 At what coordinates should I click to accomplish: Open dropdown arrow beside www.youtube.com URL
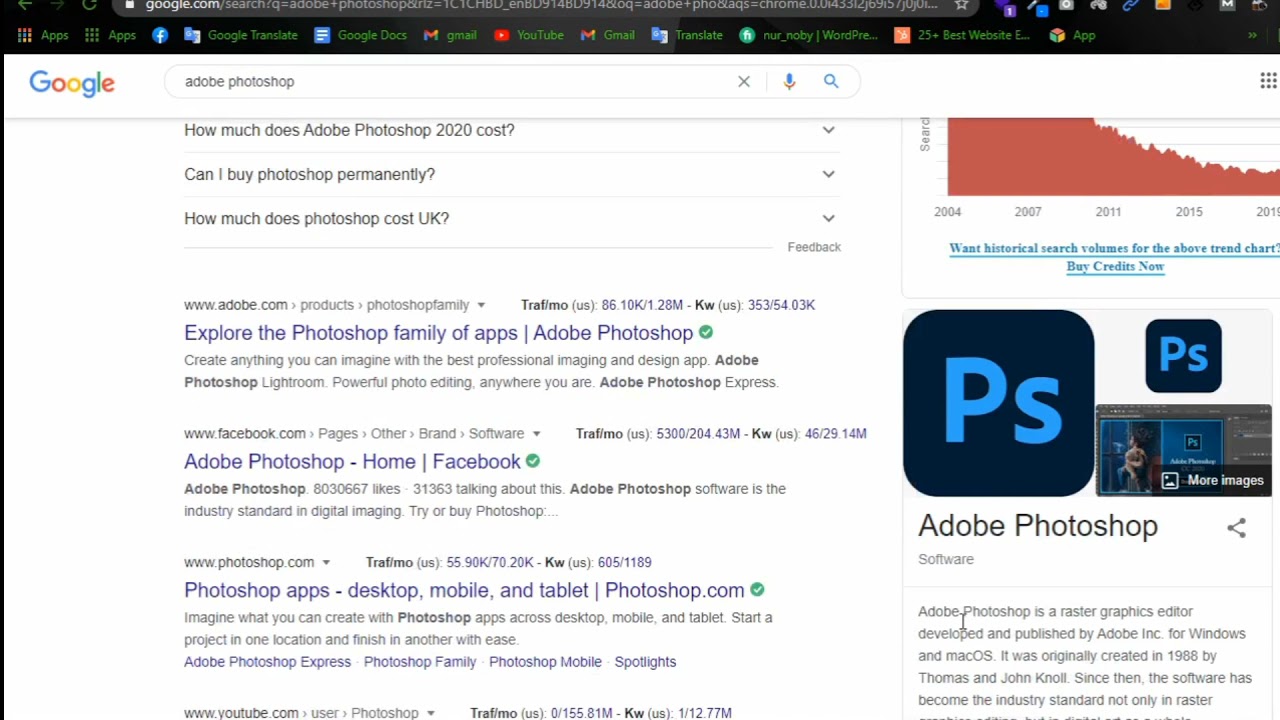431,713
